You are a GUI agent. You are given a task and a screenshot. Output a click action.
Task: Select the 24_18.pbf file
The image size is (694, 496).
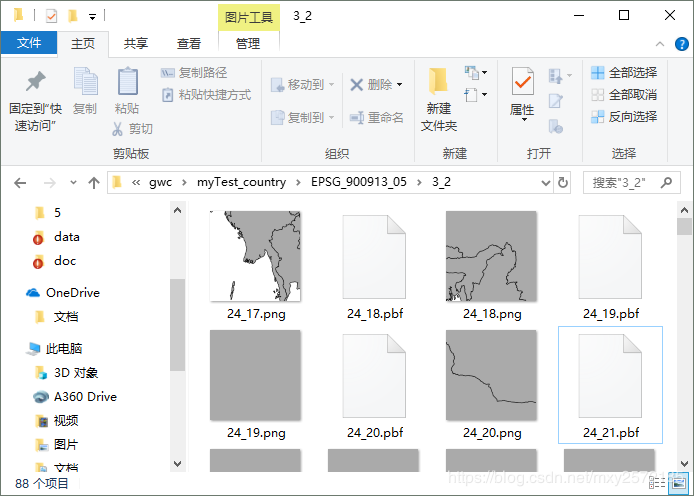point(374,265)
